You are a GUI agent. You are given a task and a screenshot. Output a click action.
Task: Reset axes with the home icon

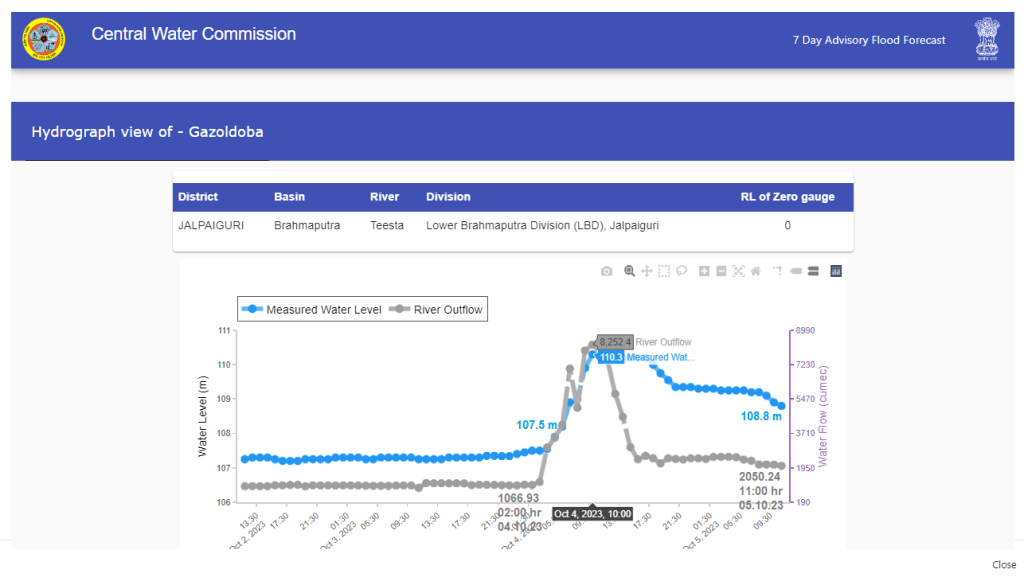coord(756,271)
